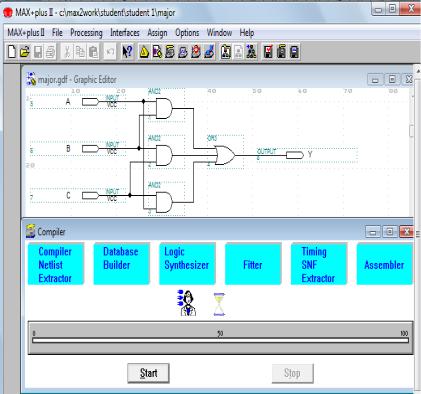Click the greyed set project to current file icon
421x394 pixels.
238,52
